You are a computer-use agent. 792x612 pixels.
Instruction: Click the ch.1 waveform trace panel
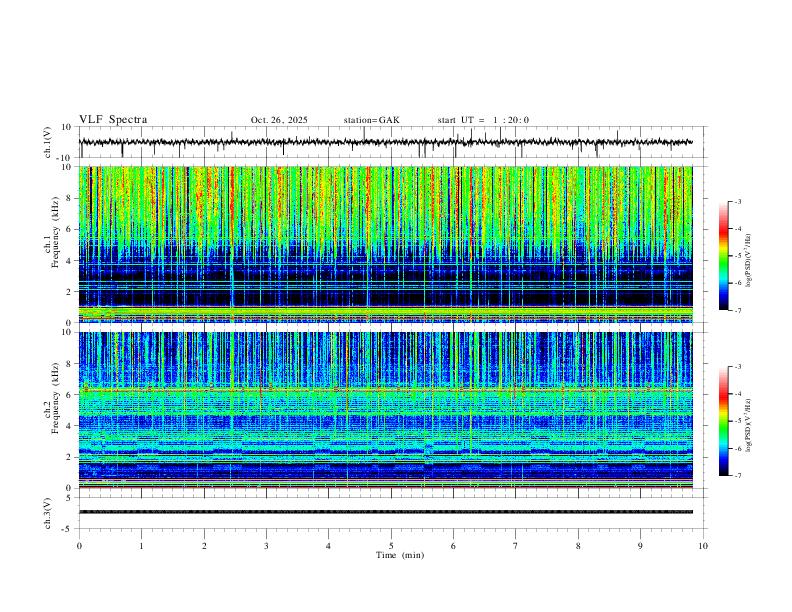(x=393, y=142)
